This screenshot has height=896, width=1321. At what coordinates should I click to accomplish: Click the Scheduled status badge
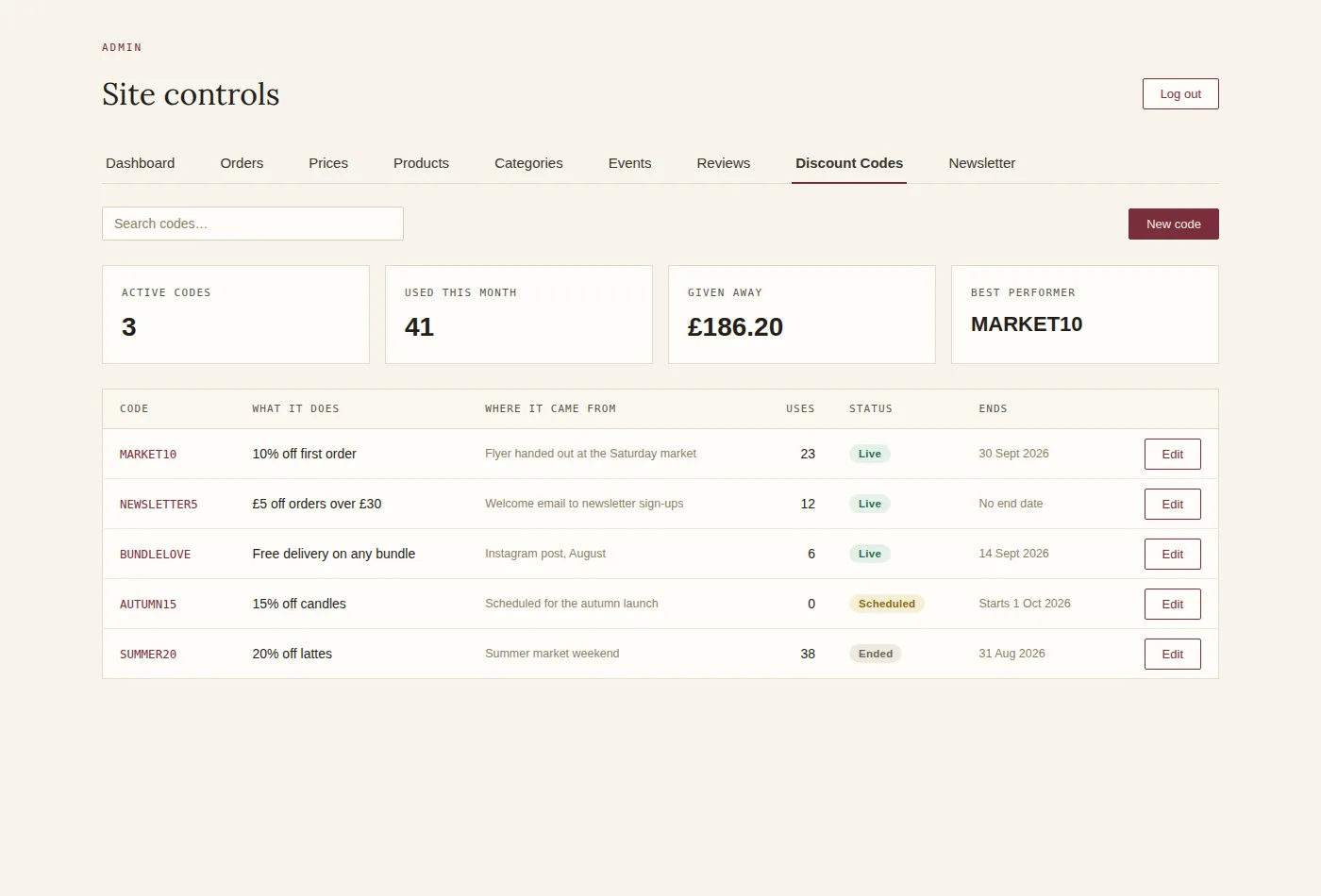[887, 604]
